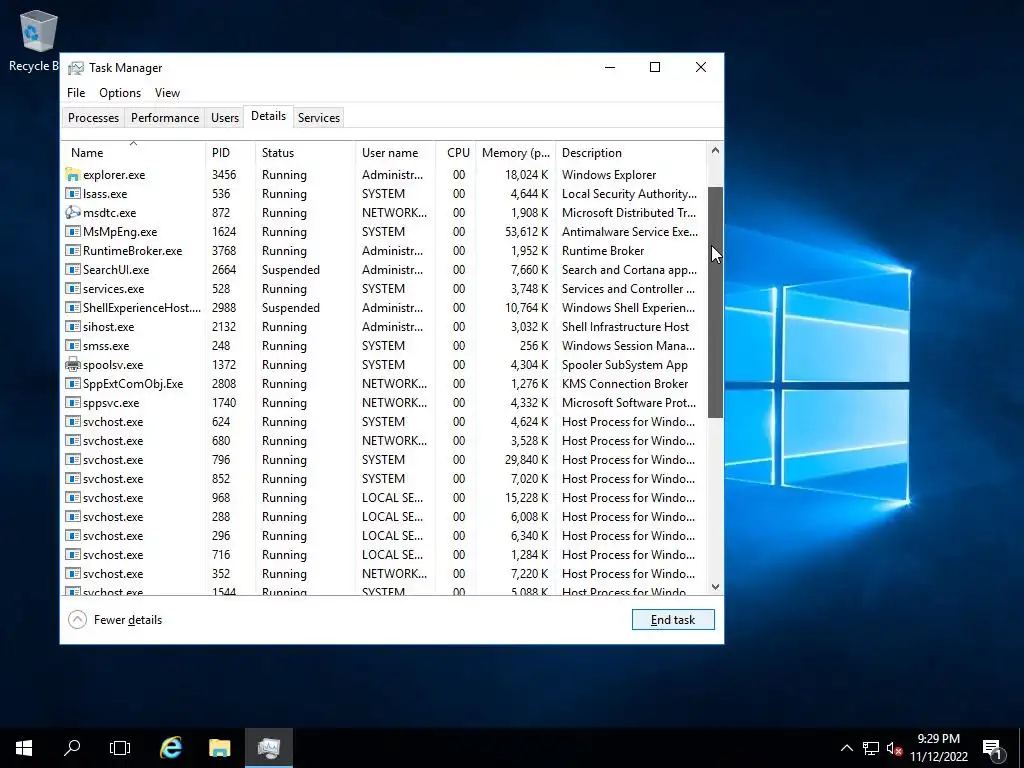Click the Task Manager title bar icon
The image size is (1024, 768).
(x=76, y=68)
